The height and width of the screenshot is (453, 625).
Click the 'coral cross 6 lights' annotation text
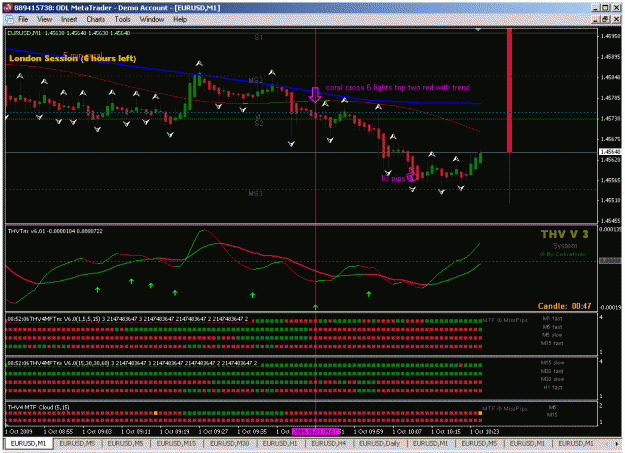(398, 87)
